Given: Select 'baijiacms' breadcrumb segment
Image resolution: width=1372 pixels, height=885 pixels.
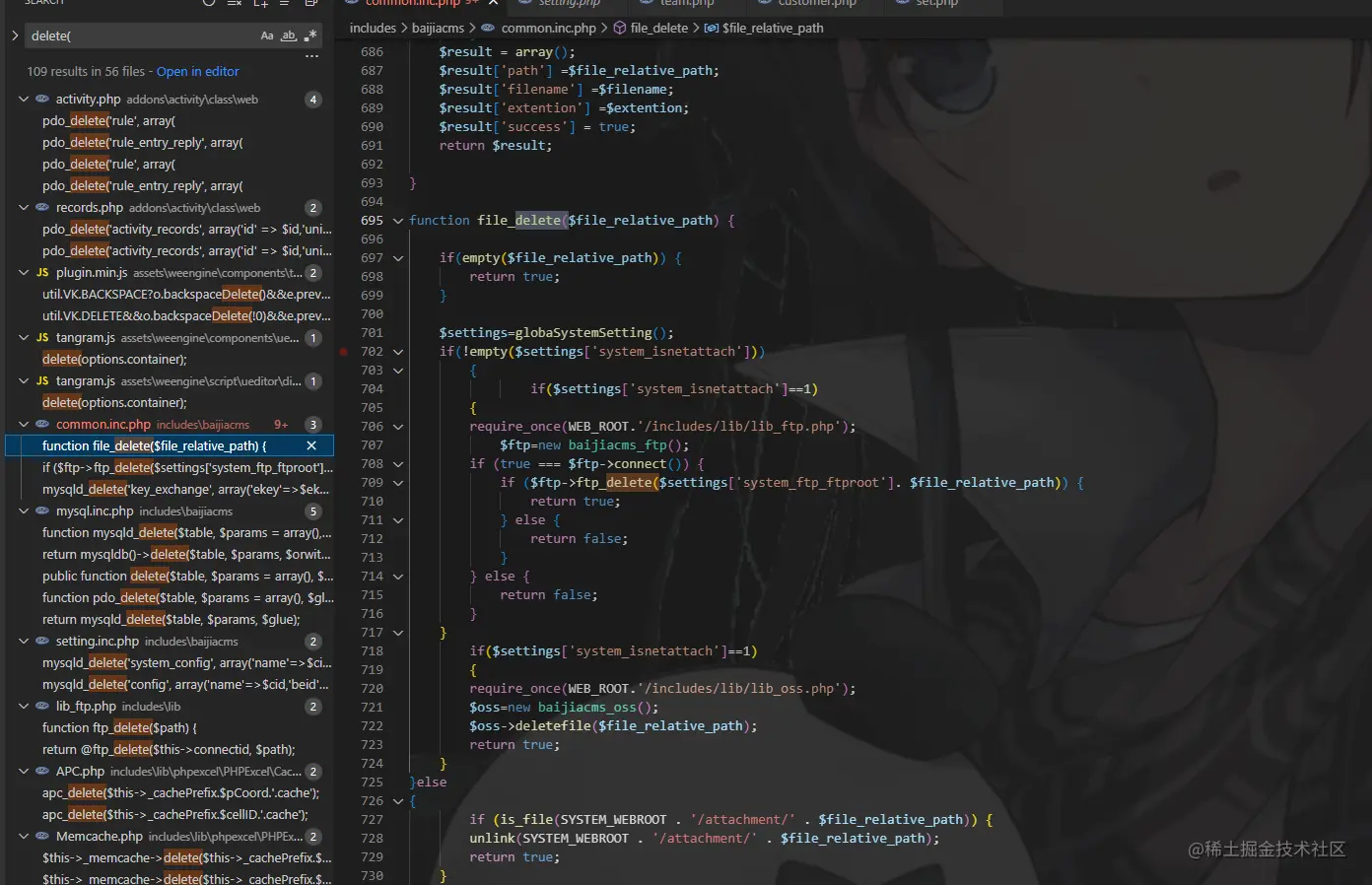Looking at the screenshot, I should 438,29.
